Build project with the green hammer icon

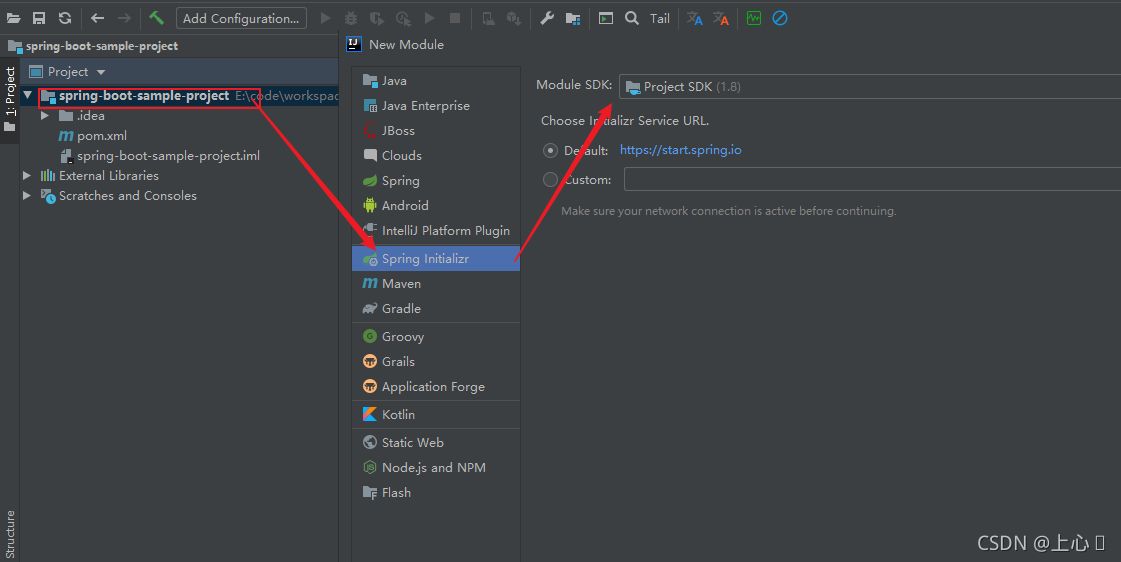click(157, 18)
